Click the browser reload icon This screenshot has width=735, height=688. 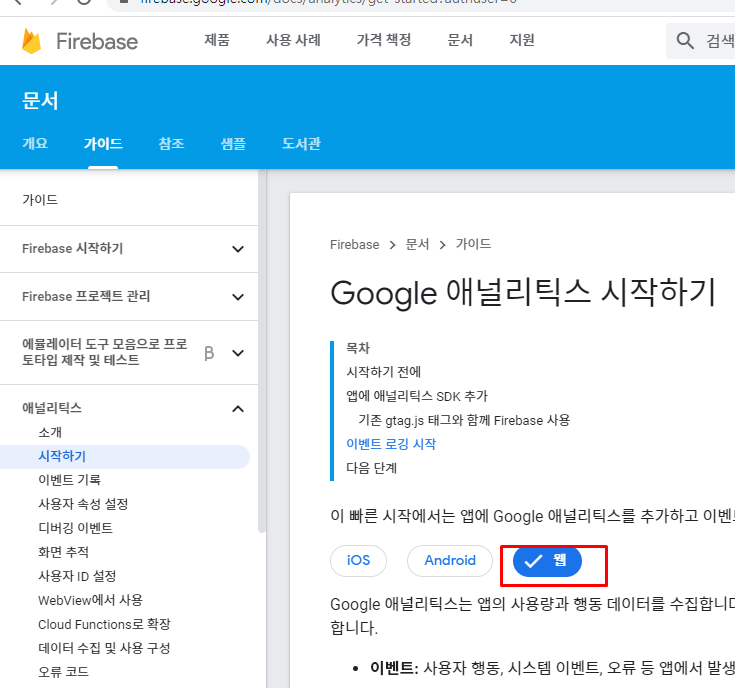(x=84, y=1)
